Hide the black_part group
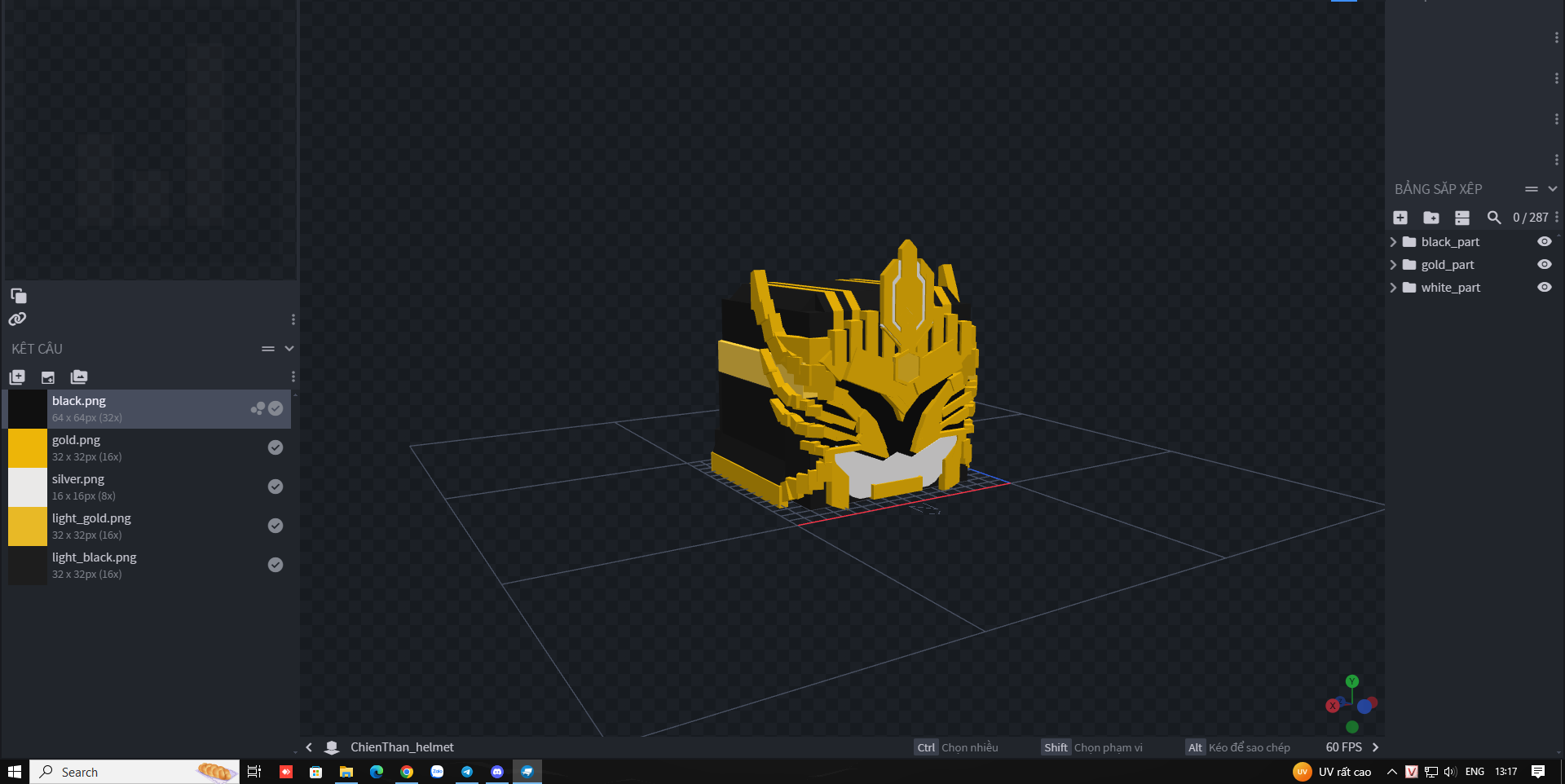The width and height of the screenshot is (1565, 784). point(1544,242)
